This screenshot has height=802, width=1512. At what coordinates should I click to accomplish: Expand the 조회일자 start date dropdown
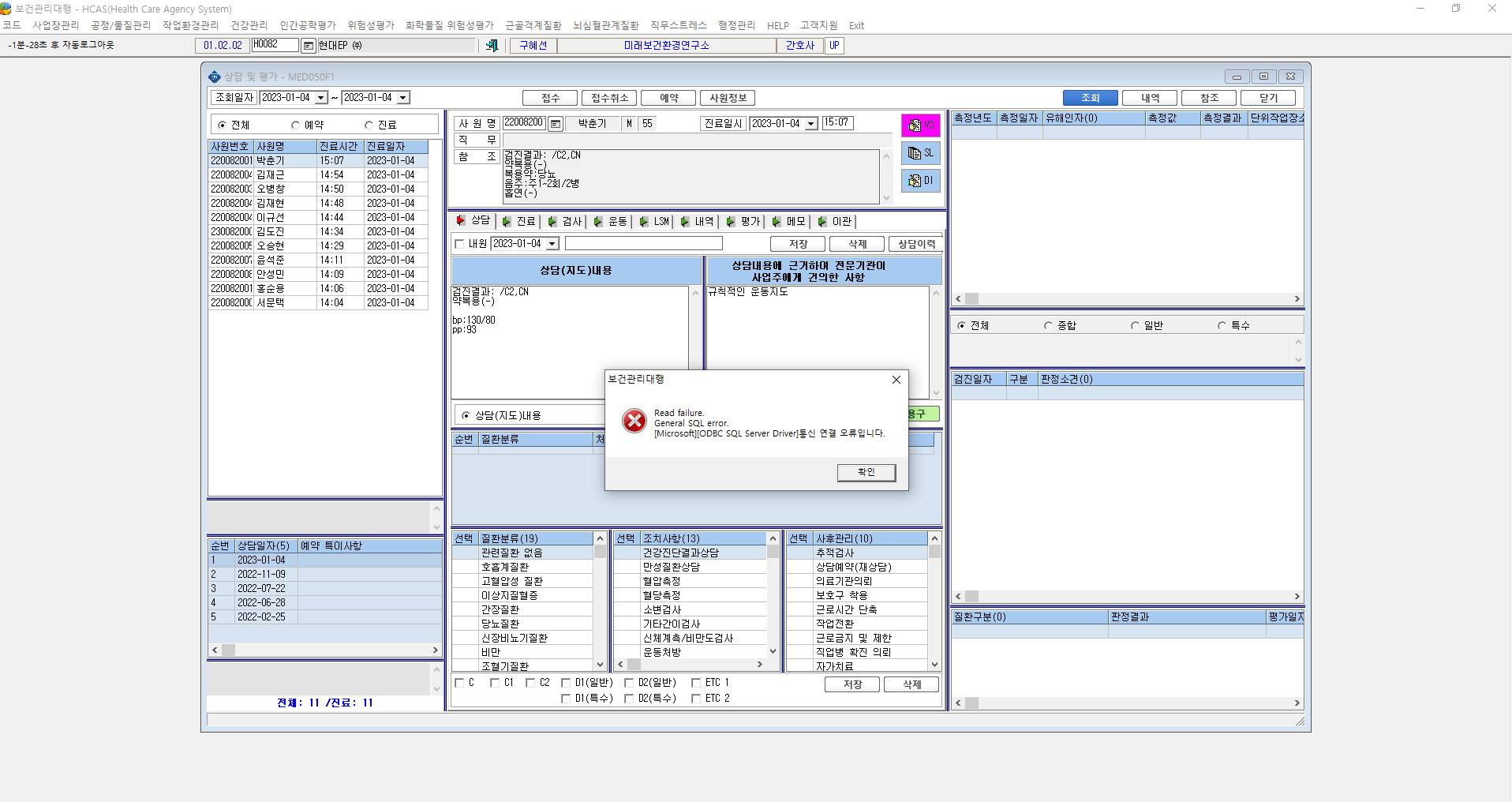point(321,98)
